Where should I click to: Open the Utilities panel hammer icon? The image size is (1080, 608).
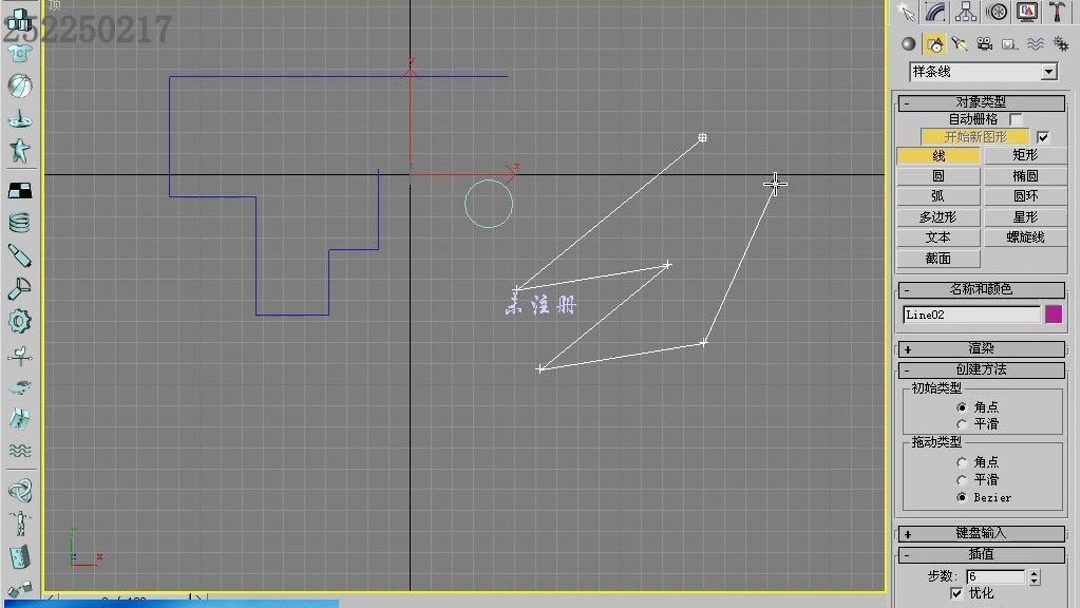(x=1057, y=12)
